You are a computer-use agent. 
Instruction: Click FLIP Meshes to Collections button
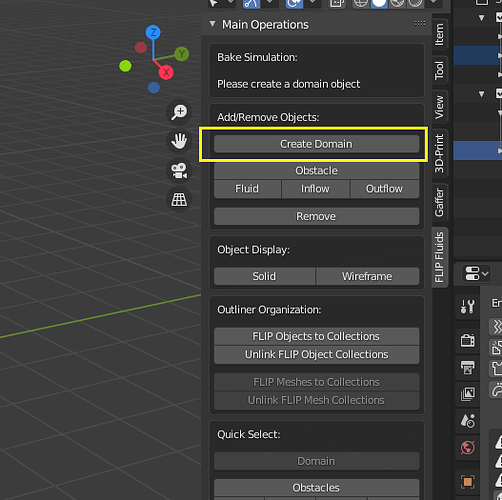tap(316, 382)
